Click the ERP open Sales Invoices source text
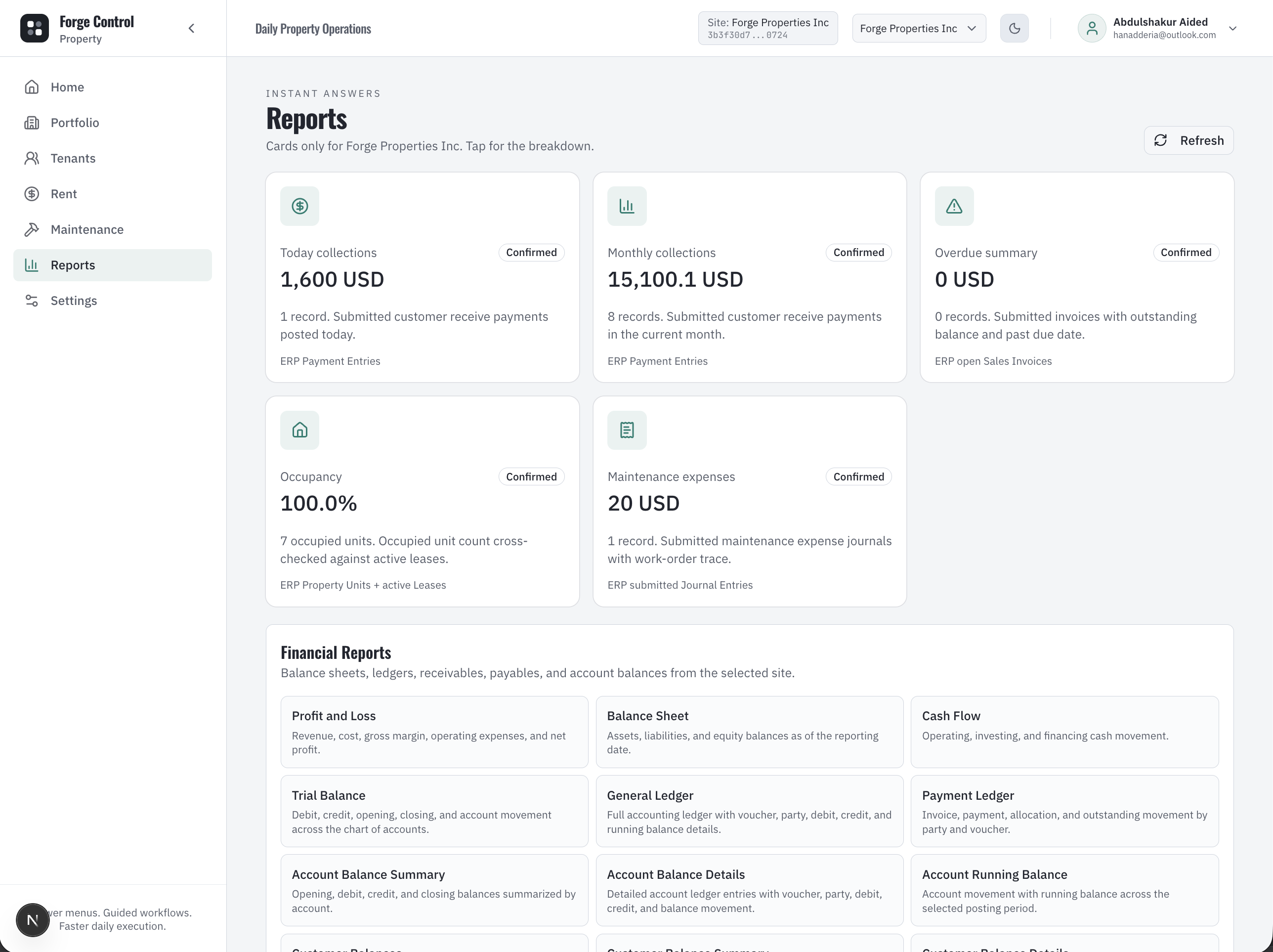This screenshot has height=952, width=1273. (x=993, y=361)
